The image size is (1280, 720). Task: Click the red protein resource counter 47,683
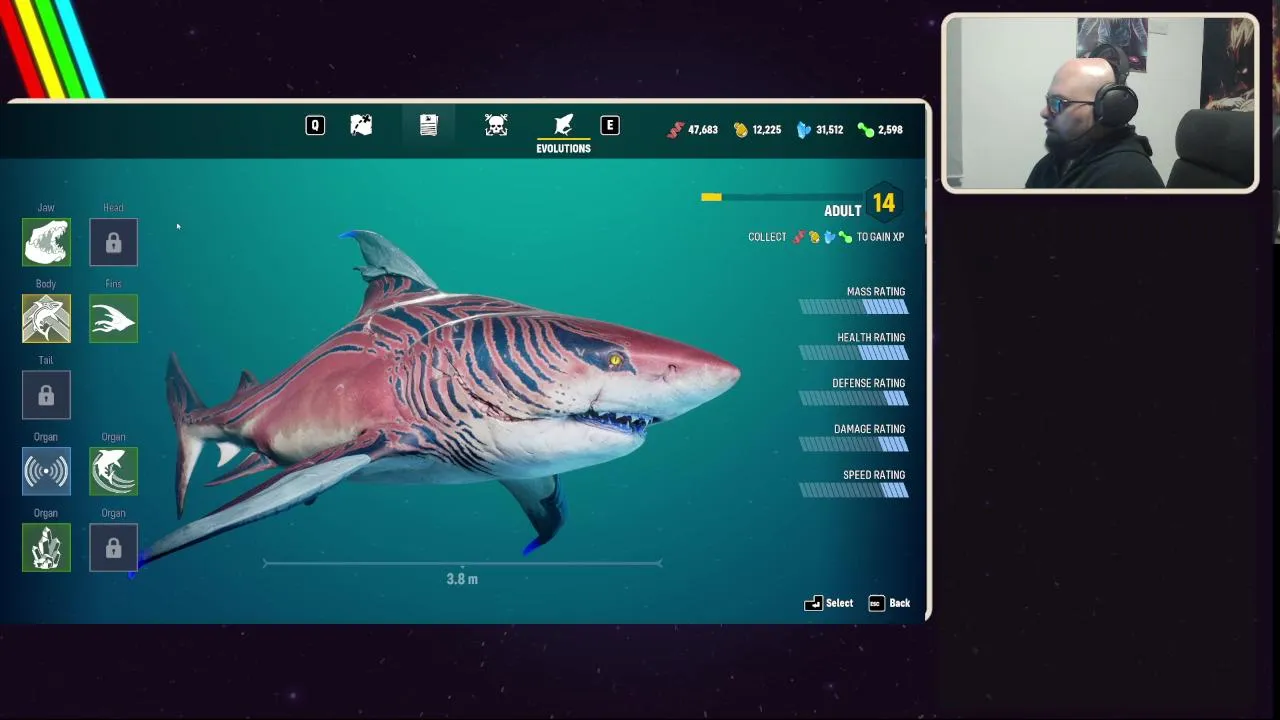tap(693, 130)
